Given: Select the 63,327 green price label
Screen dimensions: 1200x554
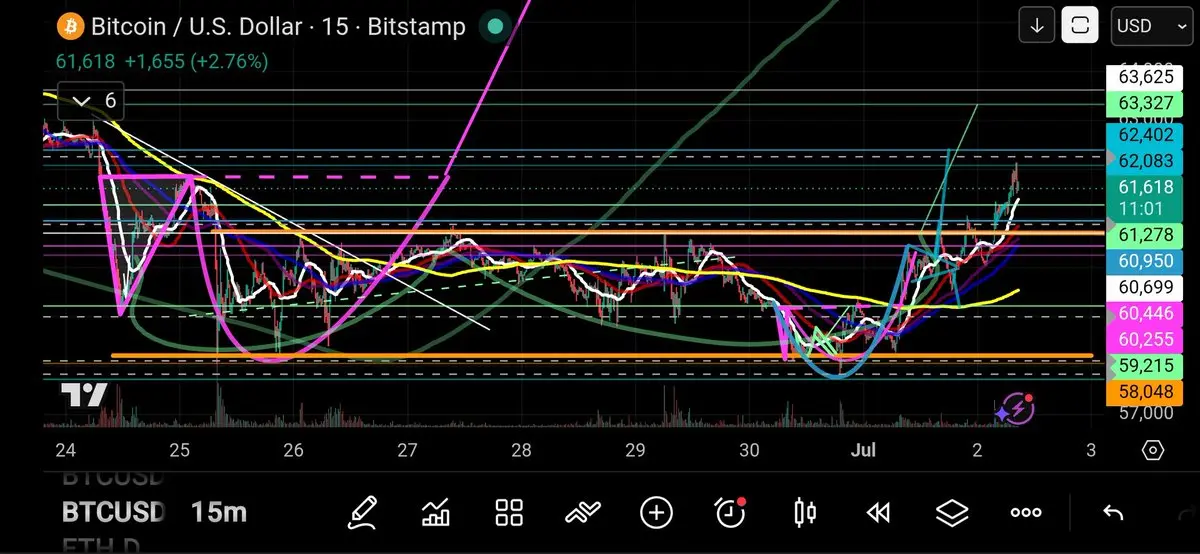Looking at the screenshot, I should pos(1146,104).
